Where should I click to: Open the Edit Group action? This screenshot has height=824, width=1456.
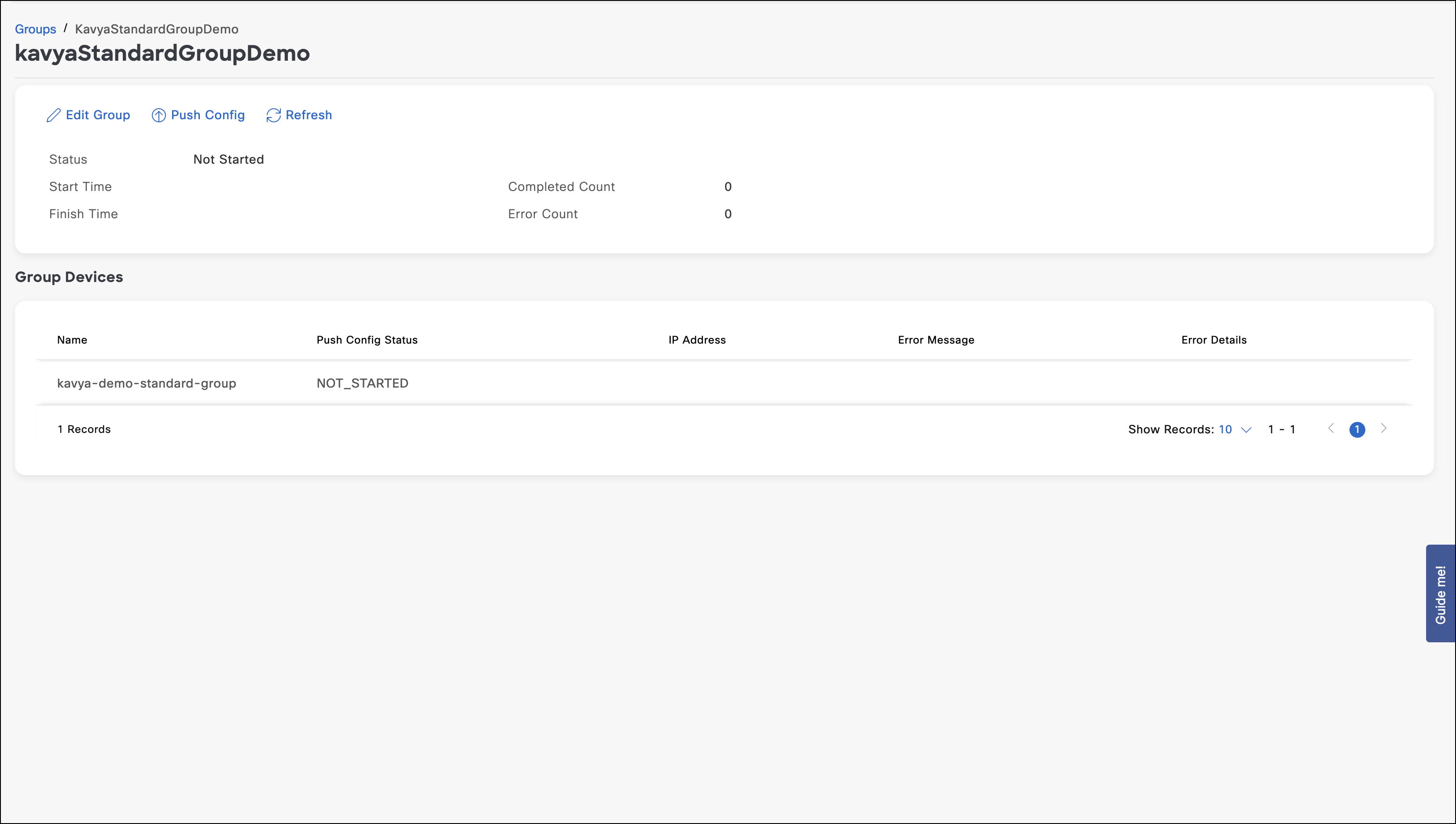pyautogui.click(x=88, y=115)
